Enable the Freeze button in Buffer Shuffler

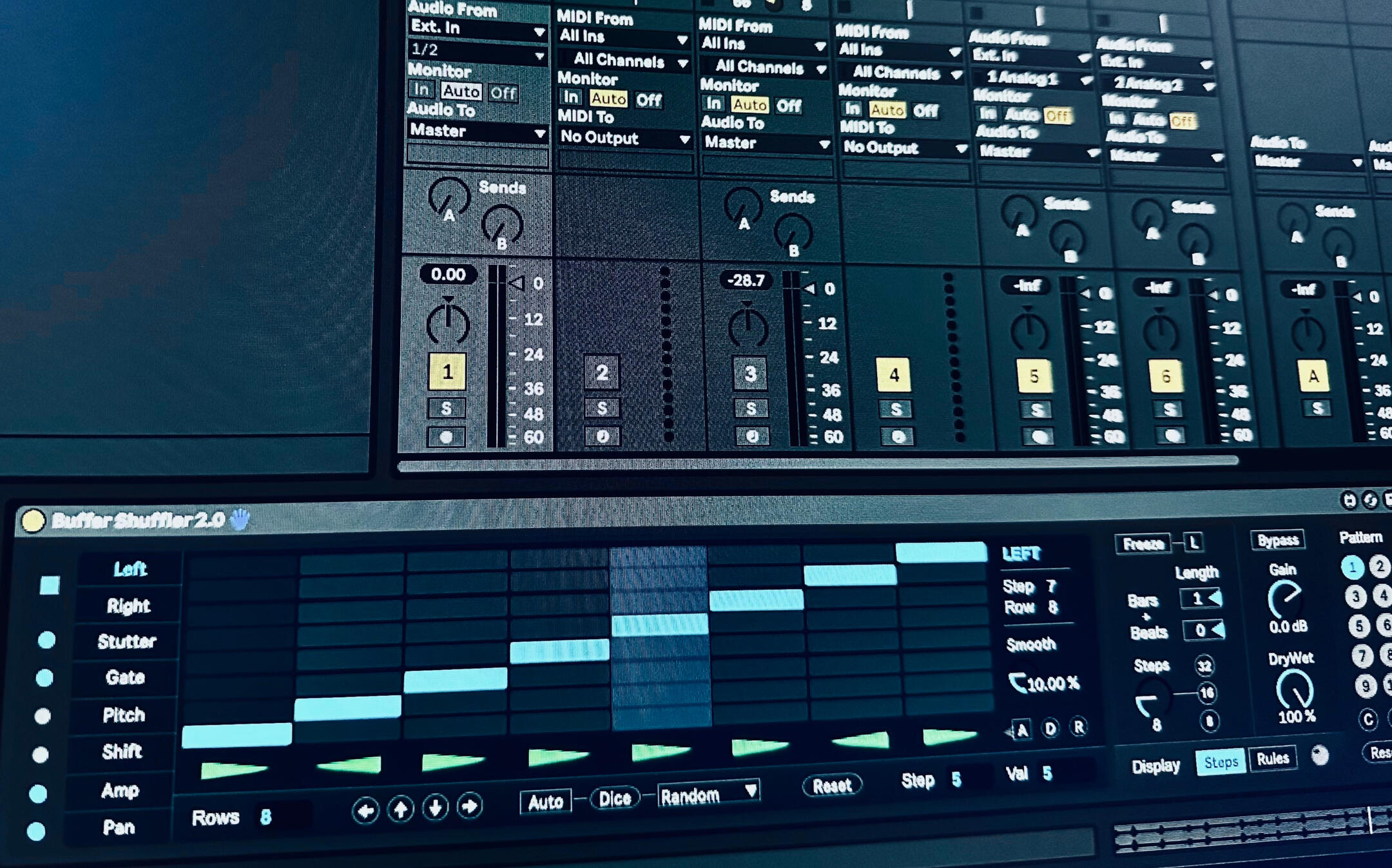click(1143, 544)
